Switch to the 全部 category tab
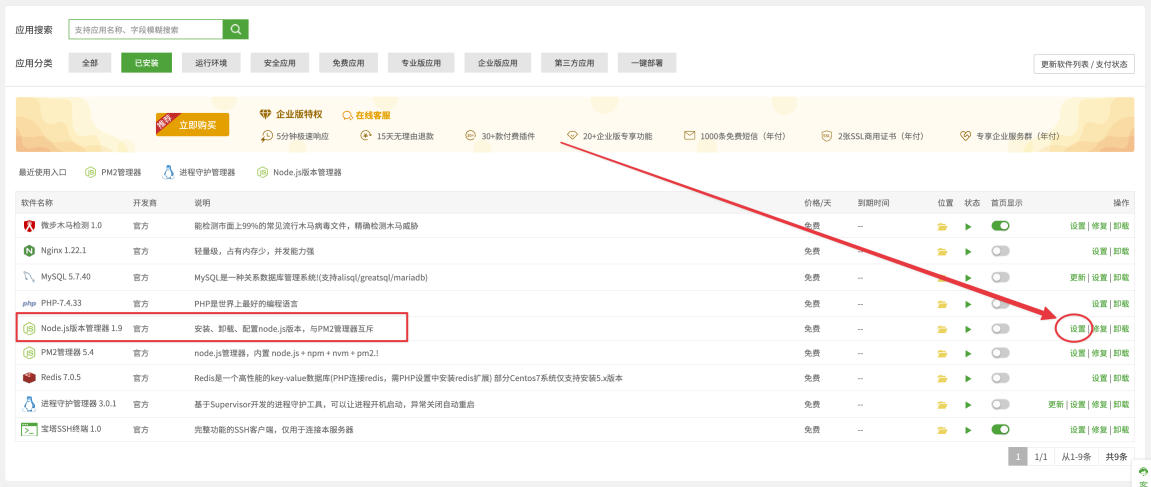This screenshot has height=487, width=1151. tap(90, 63)
